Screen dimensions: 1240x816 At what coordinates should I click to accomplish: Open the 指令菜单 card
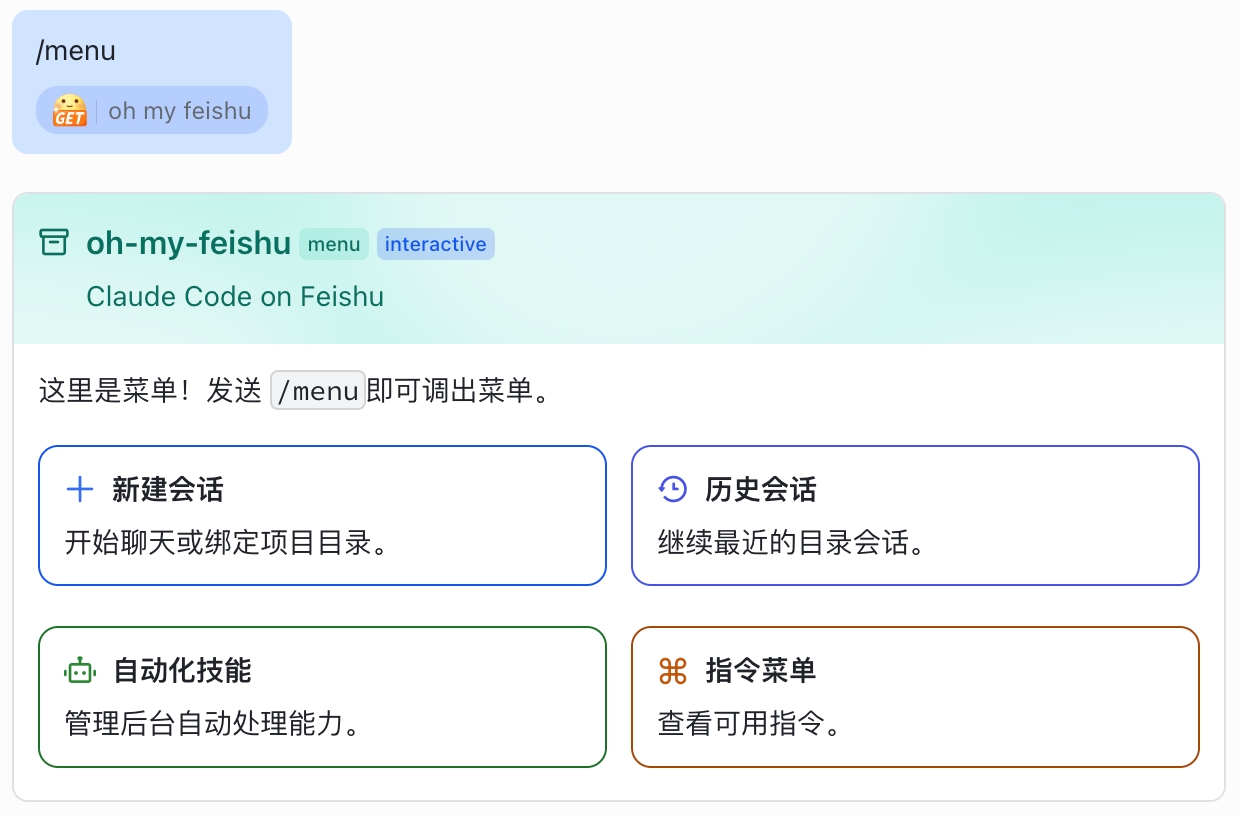pyautogui.click(x=915, y=697)
